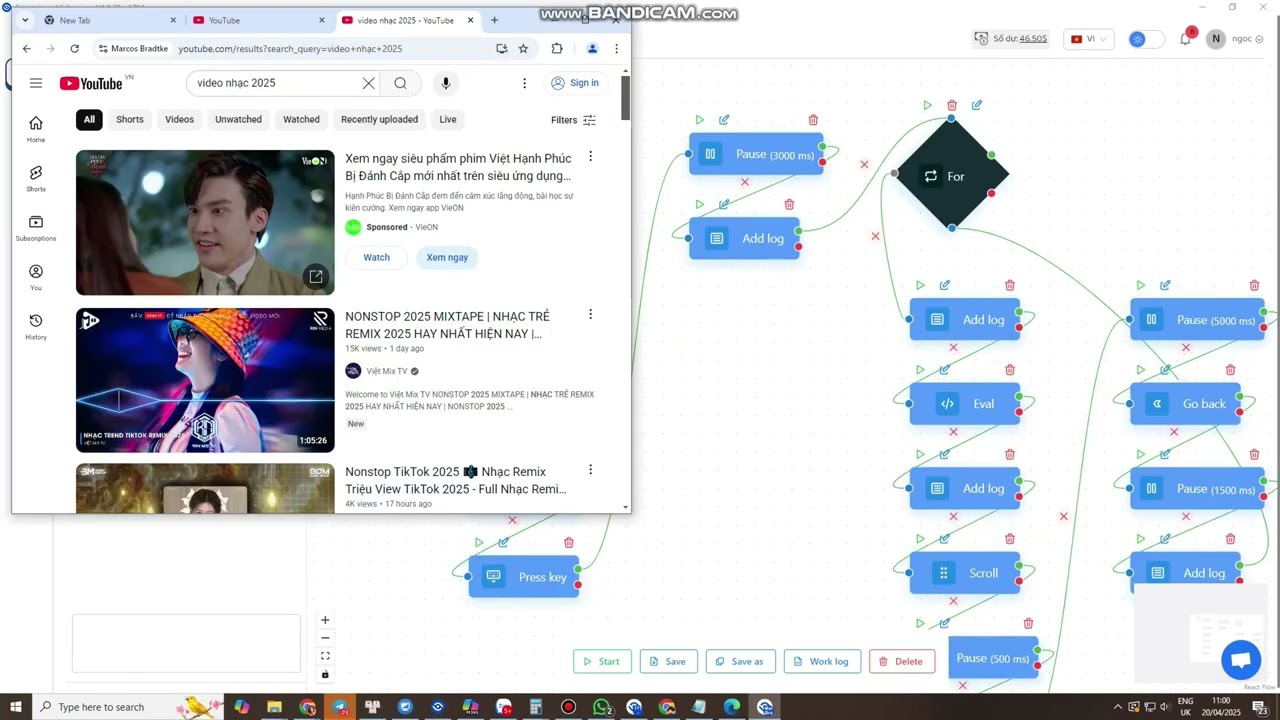Image resolution: width=1280 pixels, height=720 pixels.
Task: Run the Go back node
Action: (1141, 370)
